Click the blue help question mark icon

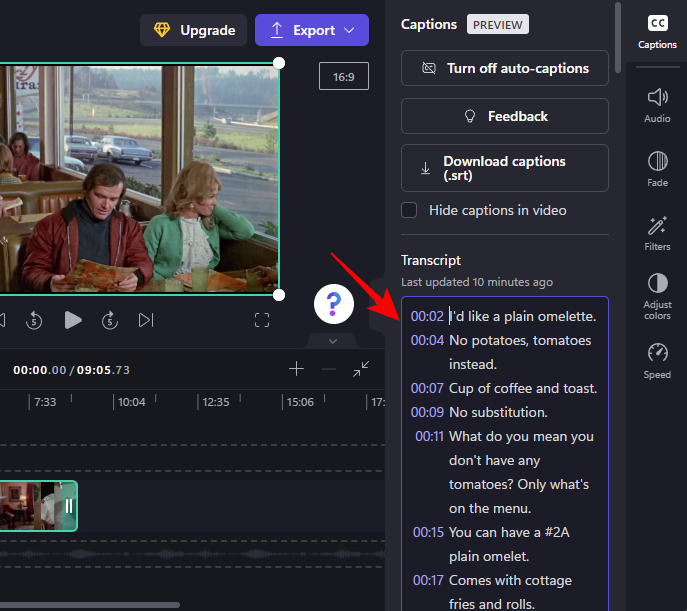click(x=334, y=303)
